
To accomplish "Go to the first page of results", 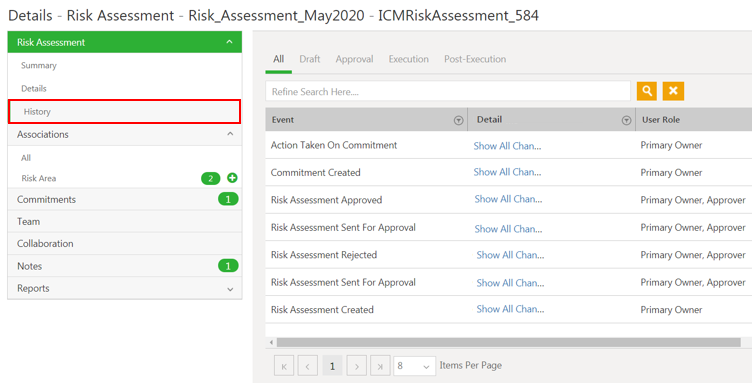I will (284, 366).
